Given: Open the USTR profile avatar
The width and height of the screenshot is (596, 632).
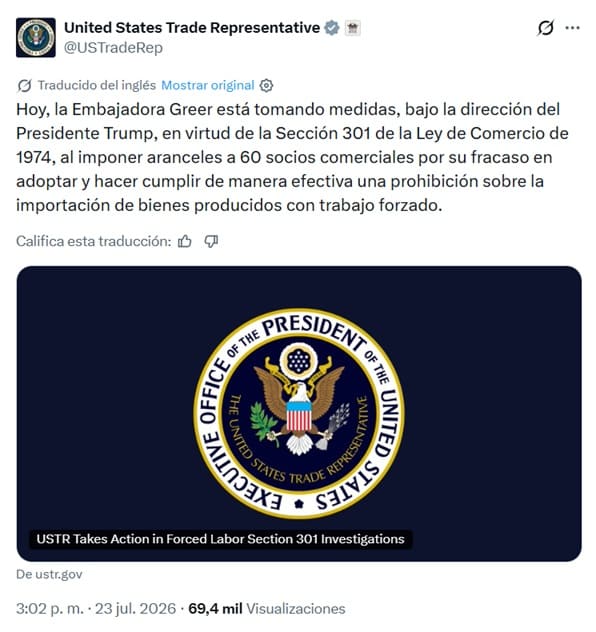Looking at the screenshot, I should [x=36, y=37].
